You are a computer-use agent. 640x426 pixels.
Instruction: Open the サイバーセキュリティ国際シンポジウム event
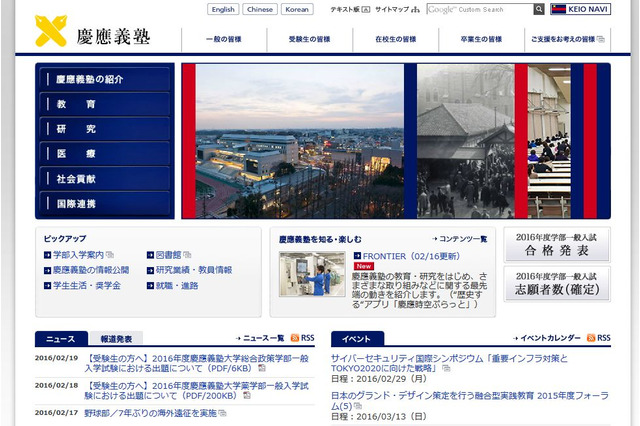tap(449, 363)
